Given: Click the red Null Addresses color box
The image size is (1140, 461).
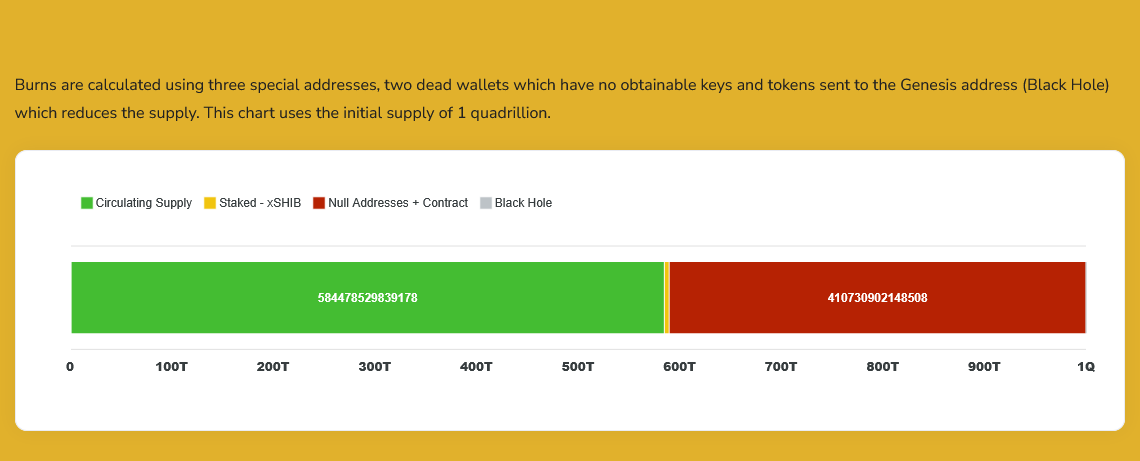Looking at the screenshot, I should (318, 203).
